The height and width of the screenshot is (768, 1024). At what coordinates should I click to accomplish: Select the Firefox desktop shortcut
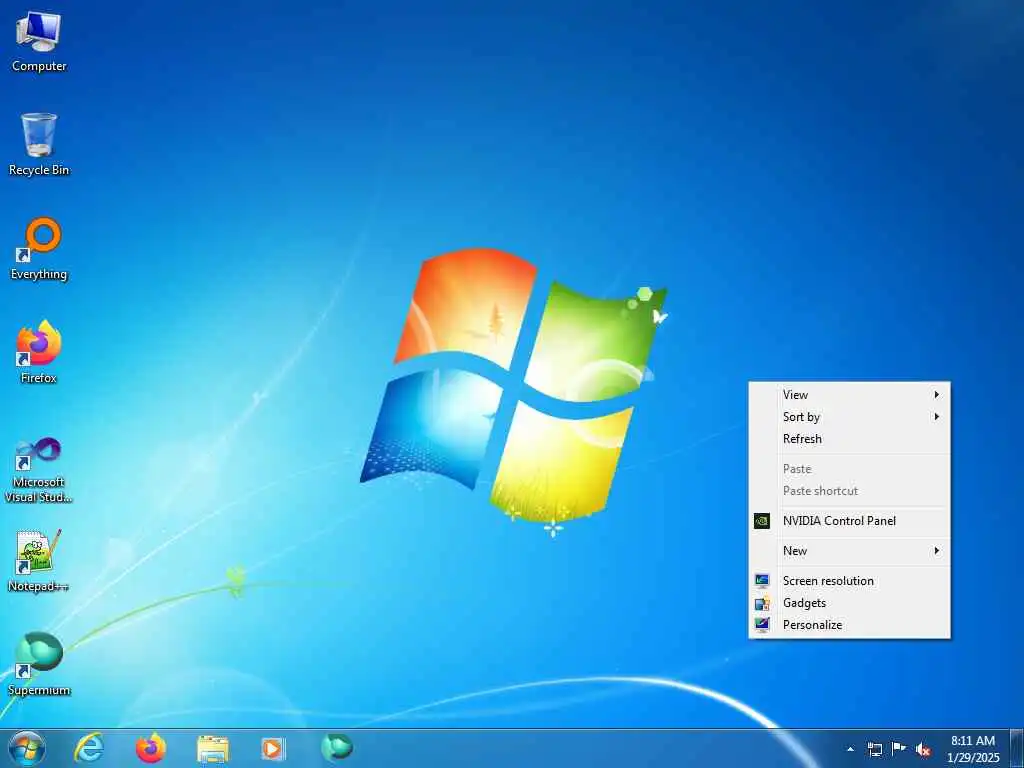[x=39, y=353]
